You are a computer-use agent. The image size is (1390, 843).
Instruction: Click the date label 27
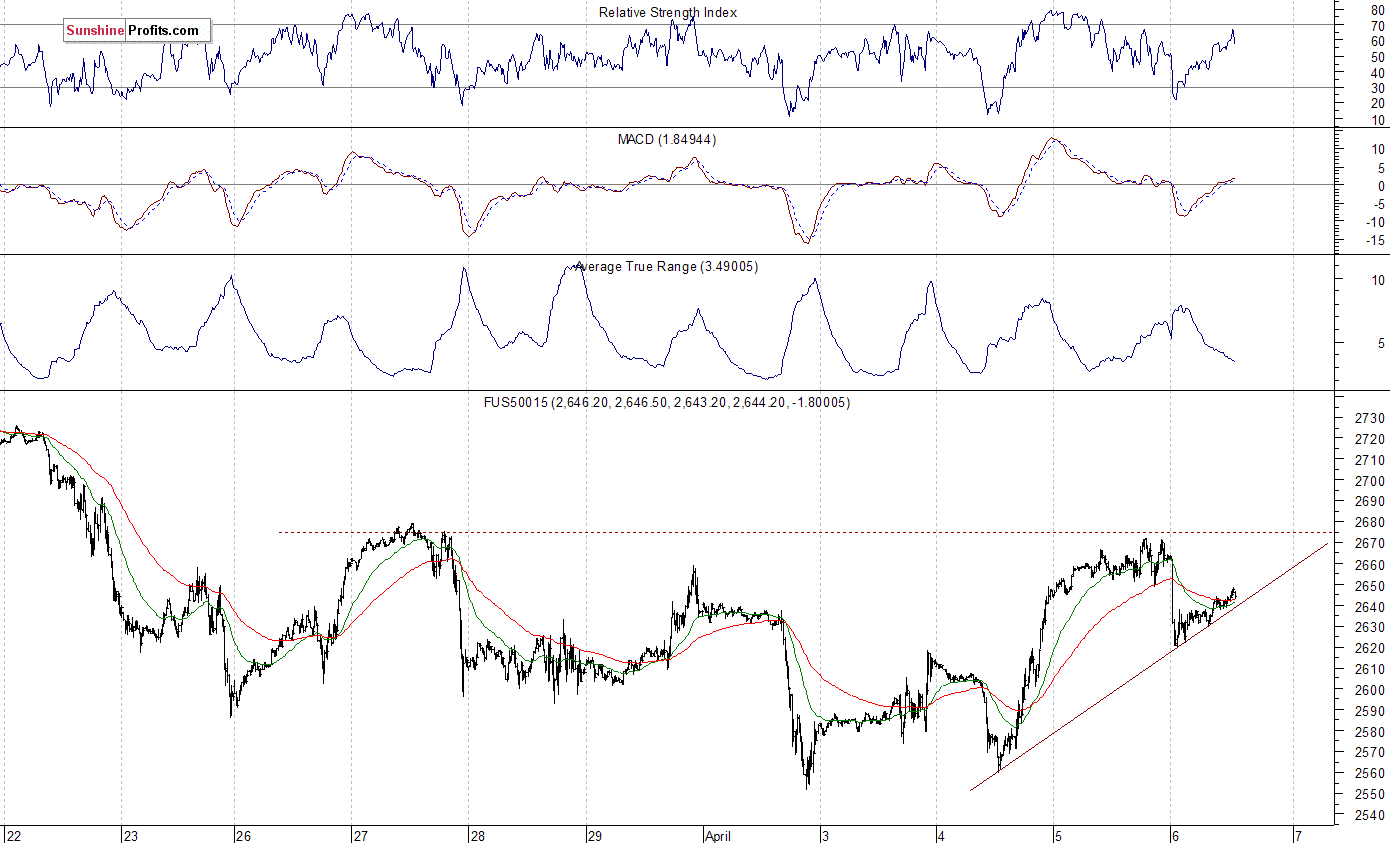(361, 834)
